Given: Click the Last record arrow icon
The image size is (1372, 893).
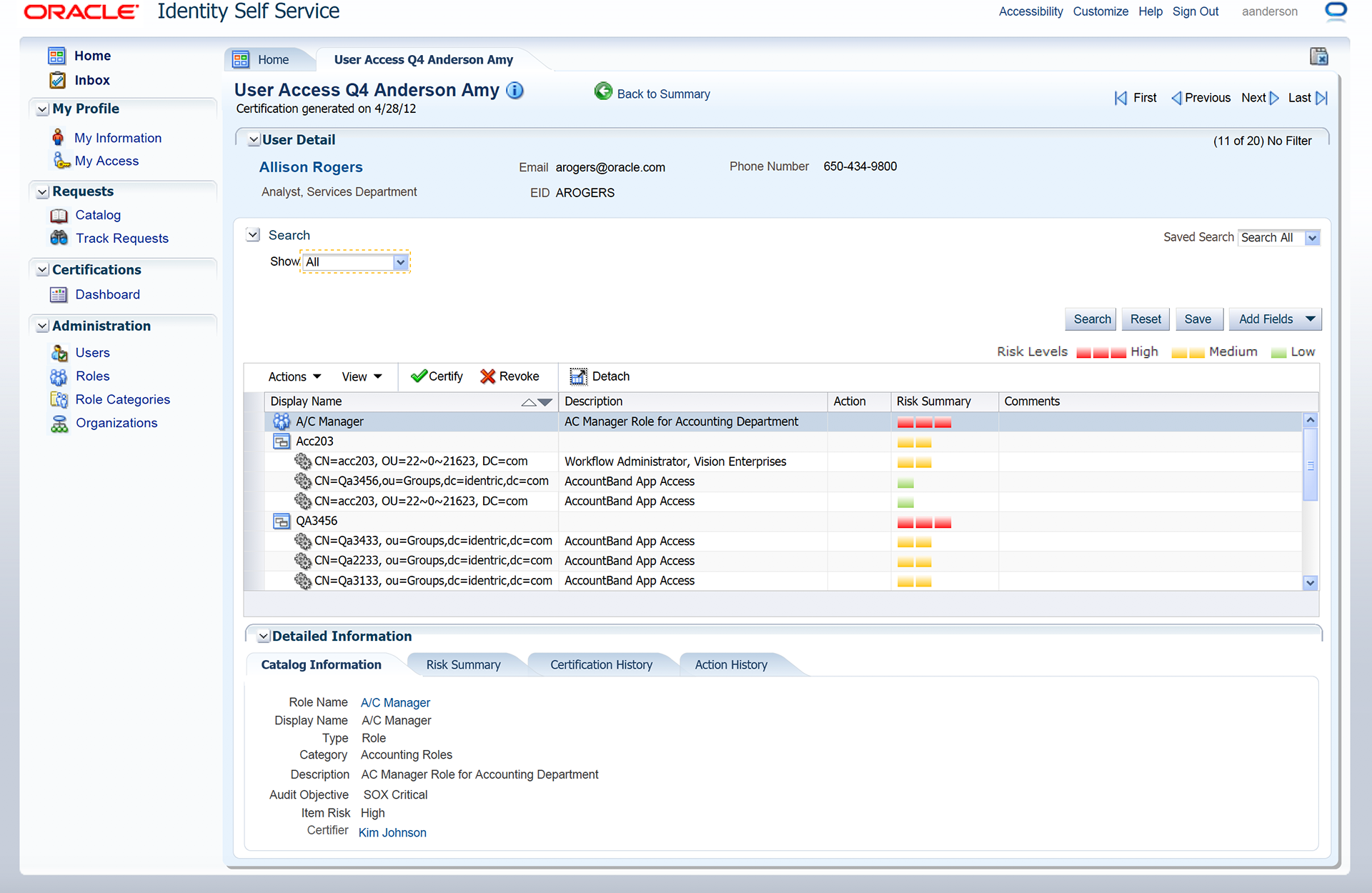Looking at the screenshot, I should click(1321, 98).
